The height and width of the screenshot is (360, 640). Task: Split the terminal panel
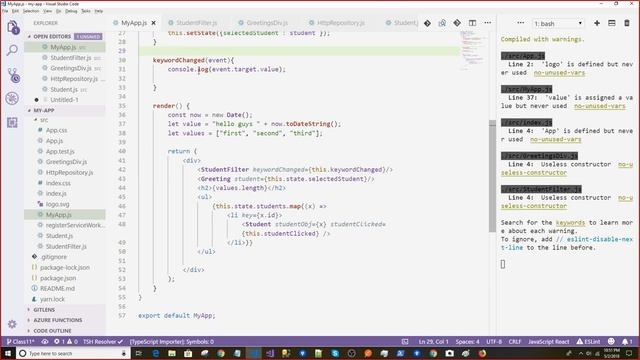611,23
